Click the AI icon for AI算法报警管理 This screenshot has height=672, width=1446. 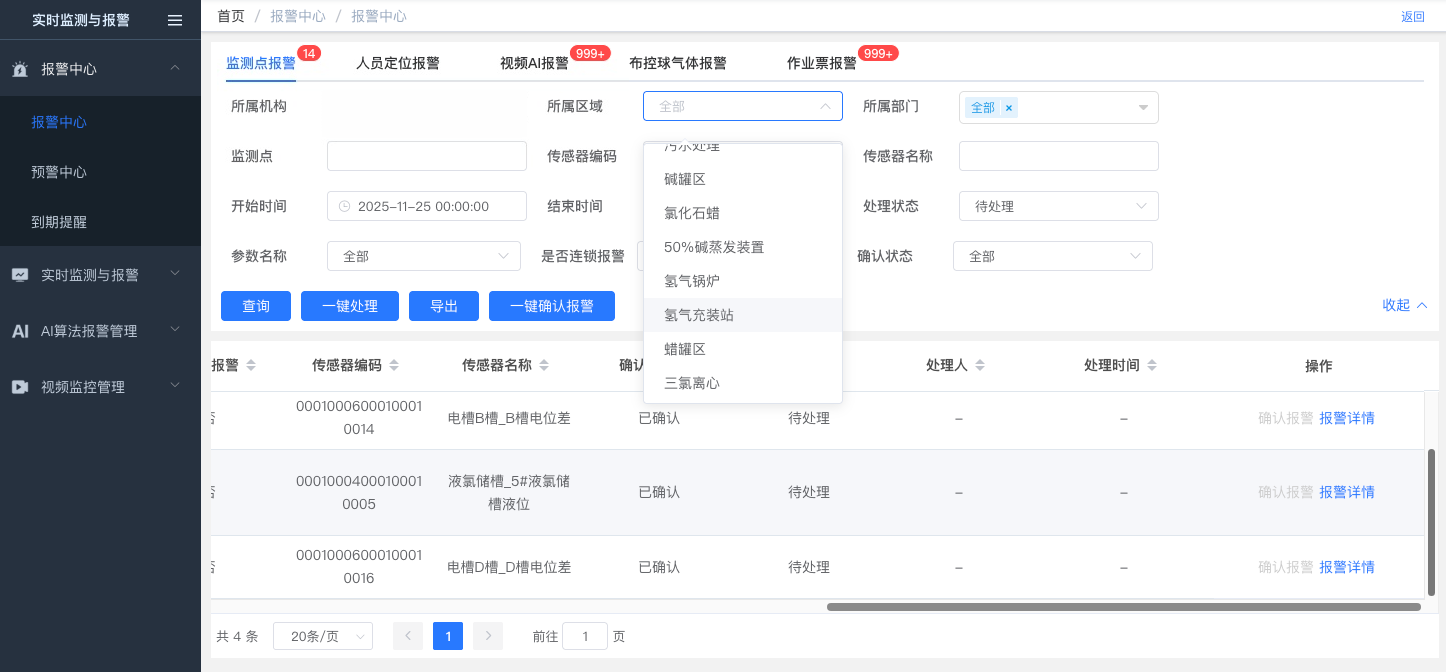pyautogui.click(x=20, y=331)
